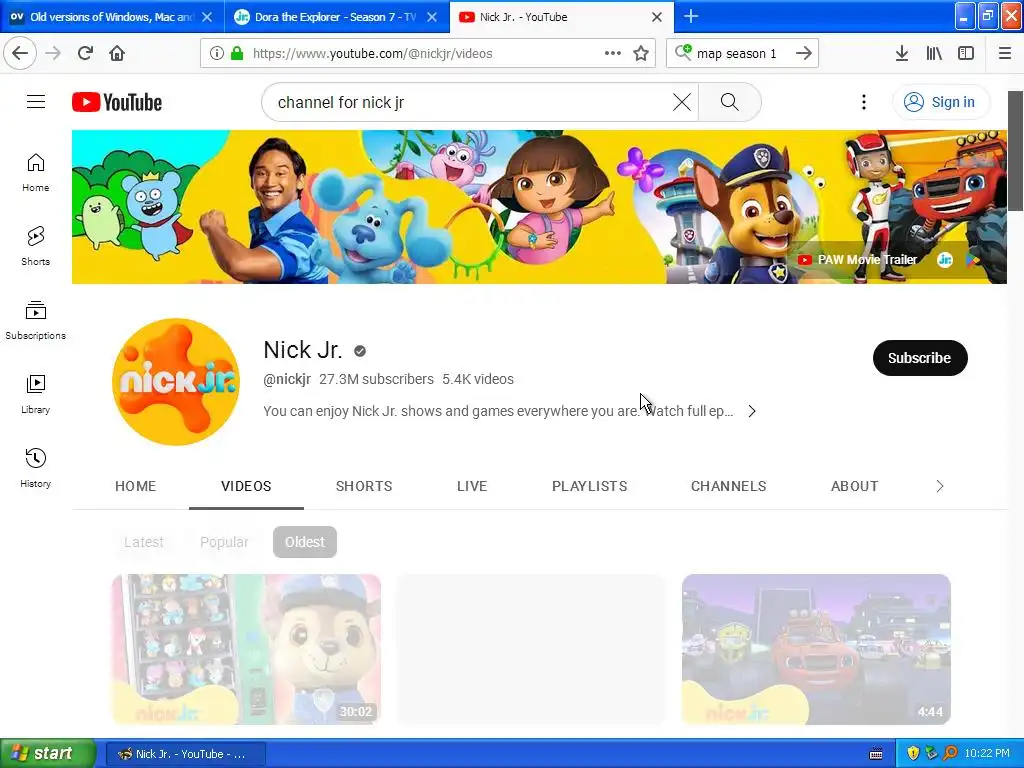Subscribe to the Nick Jr. channel
1024x768 pixels.
(920, 358)
